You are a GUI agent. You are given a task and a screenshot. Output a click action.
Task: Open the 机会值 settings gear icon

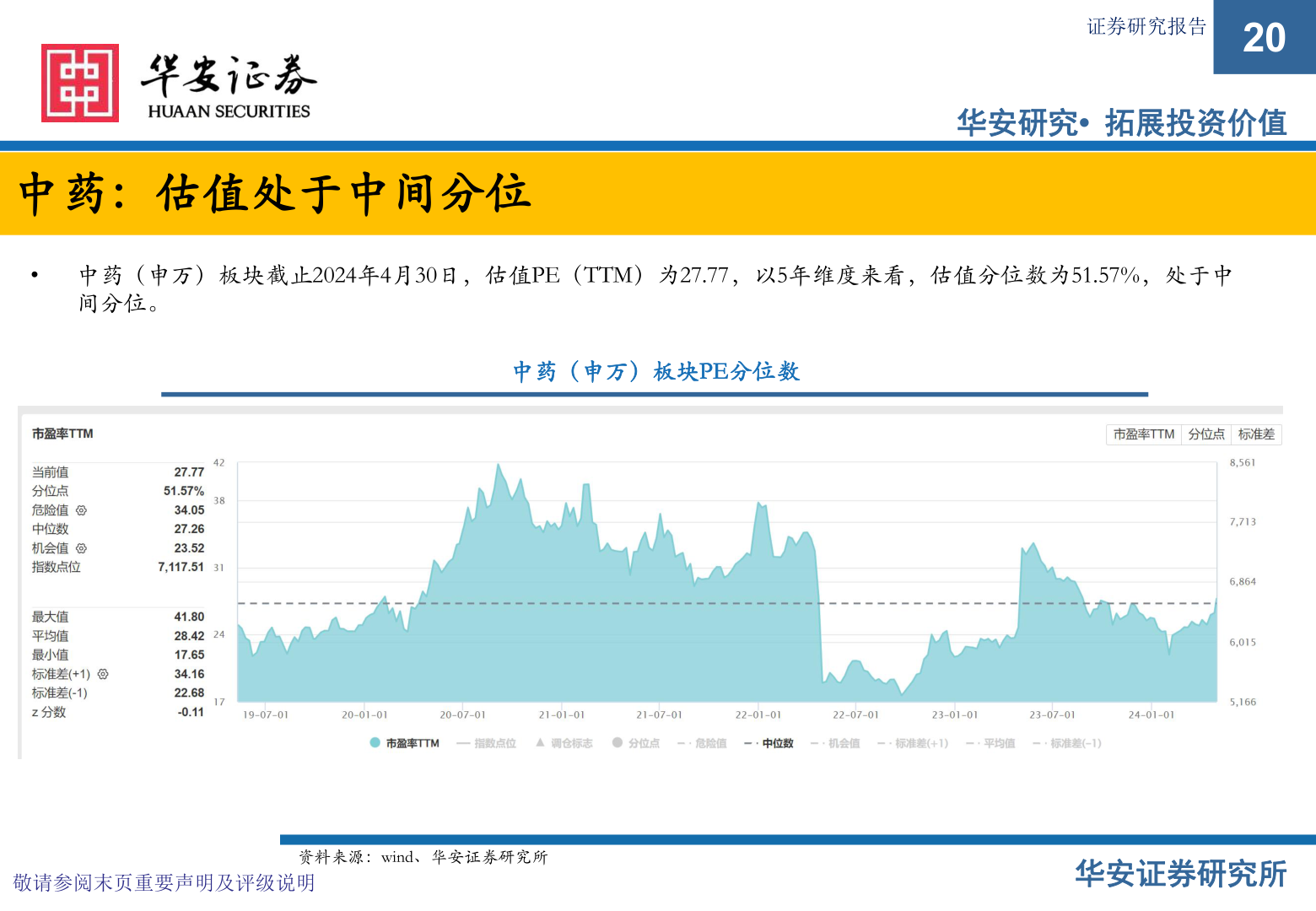pyautogui.click(x=83, y=548)
